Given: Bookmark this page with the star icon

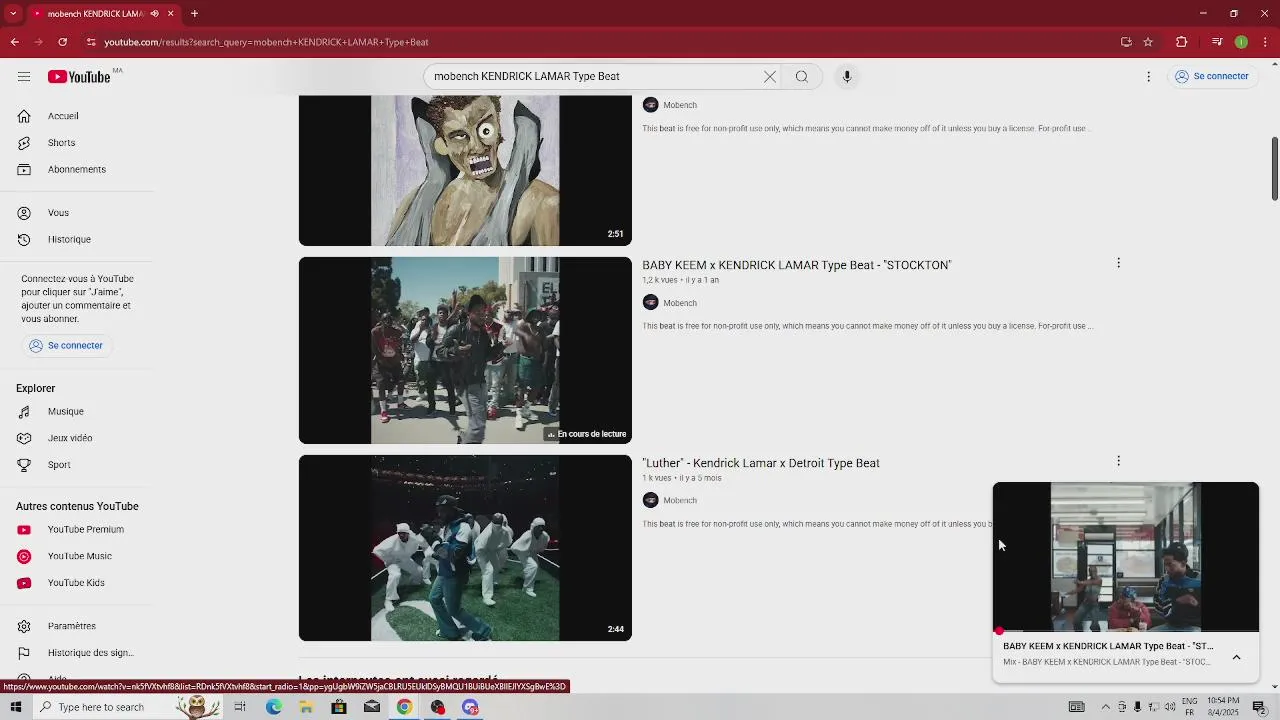Looking at the screenshot, I should (1148, 42).
